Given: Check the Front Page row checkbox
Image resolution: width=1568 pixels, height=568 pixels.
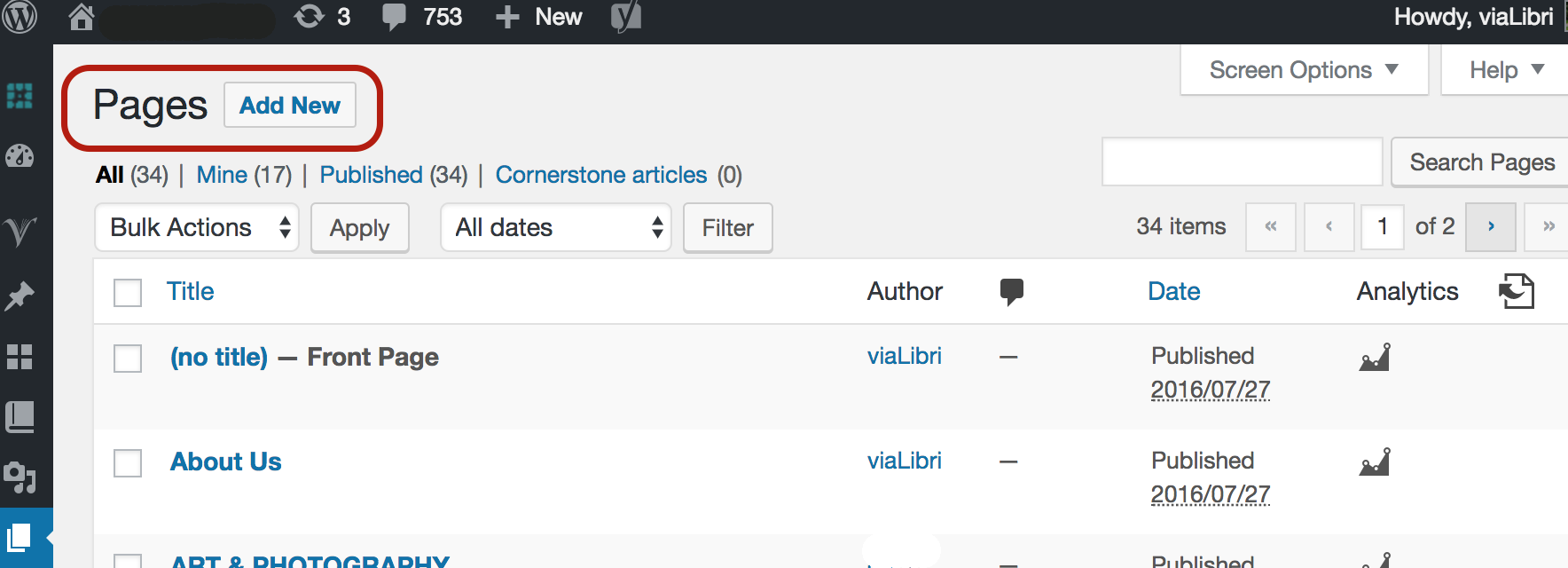Looking at the screenshot, I should (128, 359).
